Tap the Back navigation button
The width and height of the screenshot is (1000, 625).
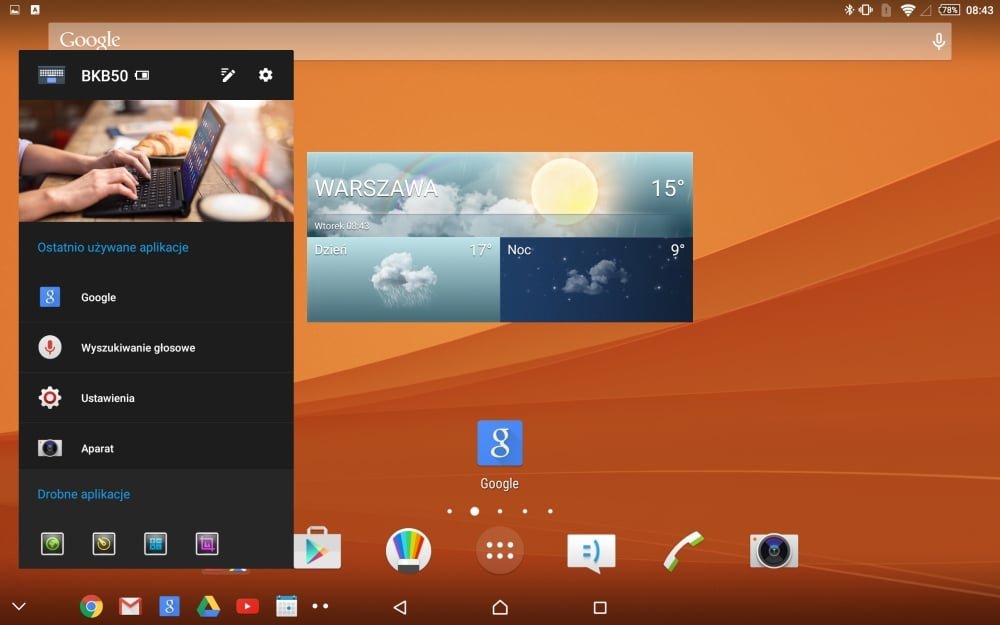400,607
